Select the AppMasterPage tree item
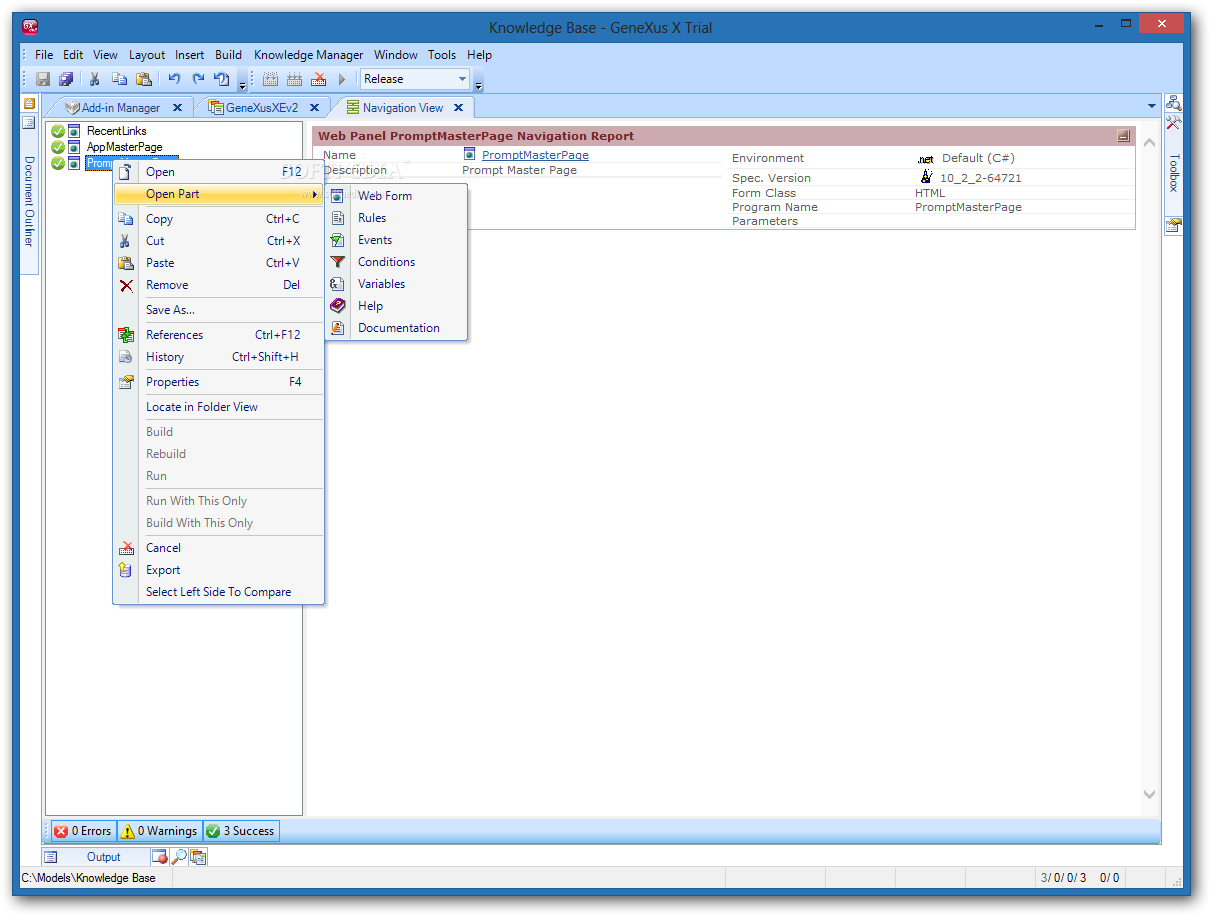Screen dimensions: 1211x916 [x=124, y=147]
